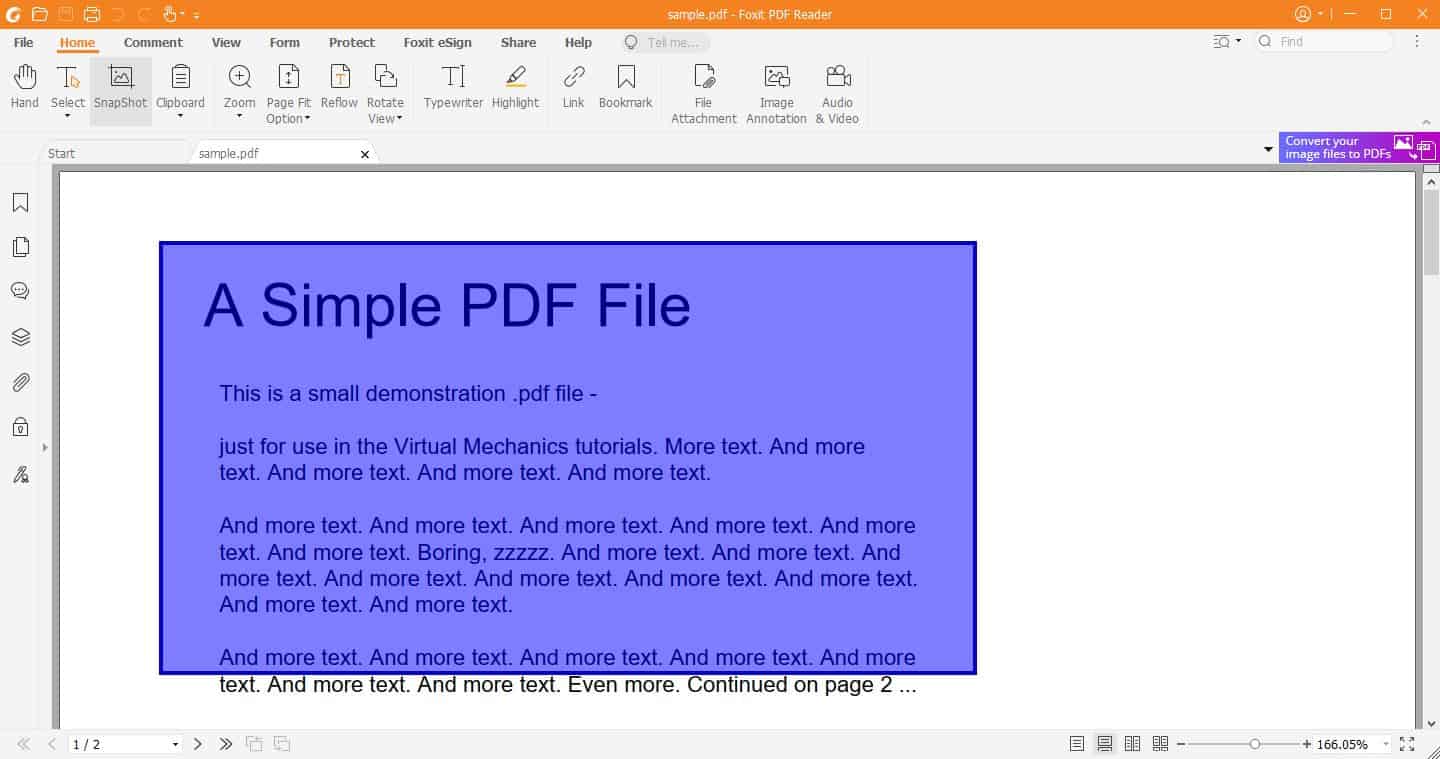Click the Rotate View tool

pos(385,94)
